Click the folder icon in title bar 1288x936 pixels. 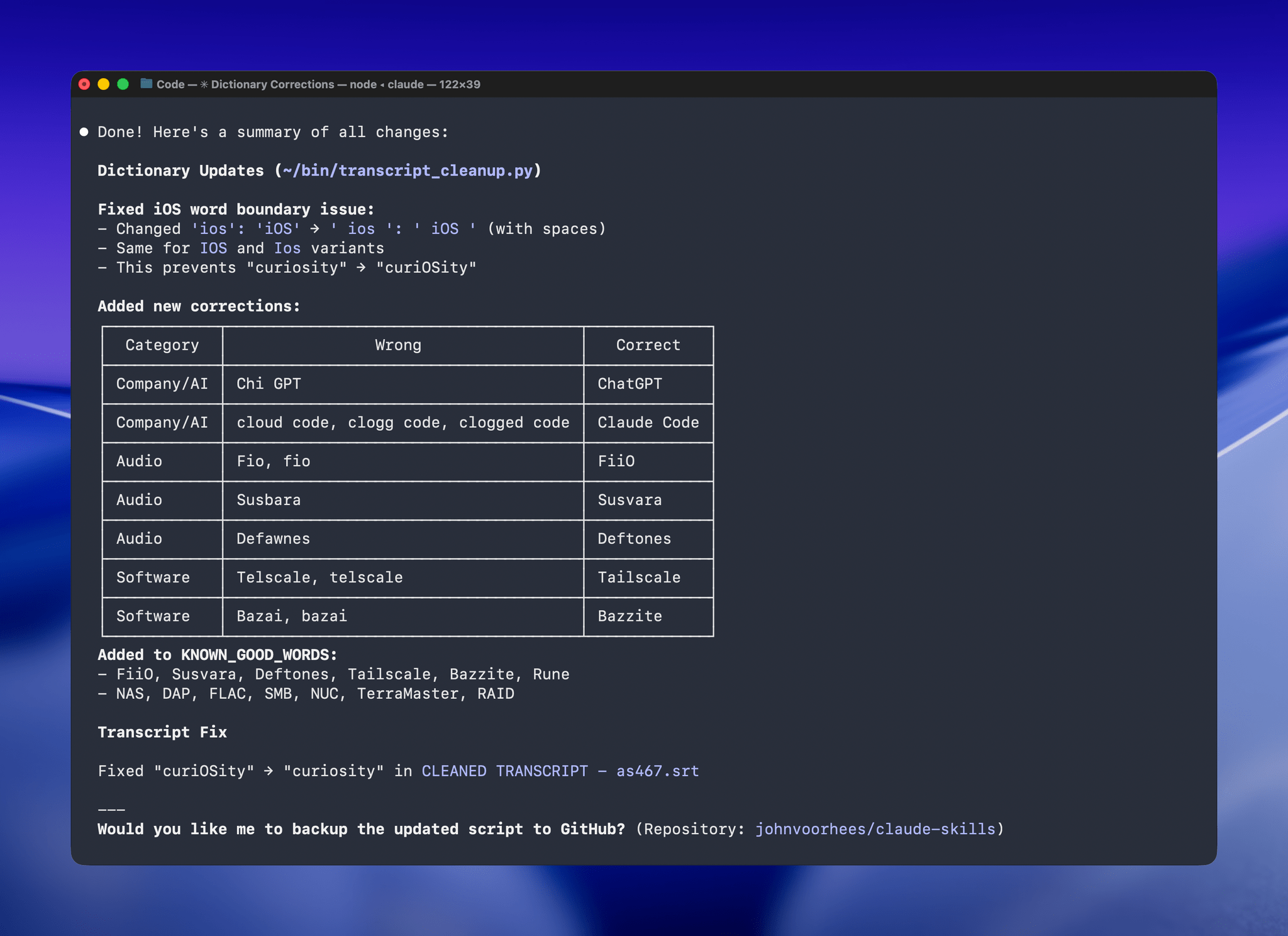tap(147, 84)
